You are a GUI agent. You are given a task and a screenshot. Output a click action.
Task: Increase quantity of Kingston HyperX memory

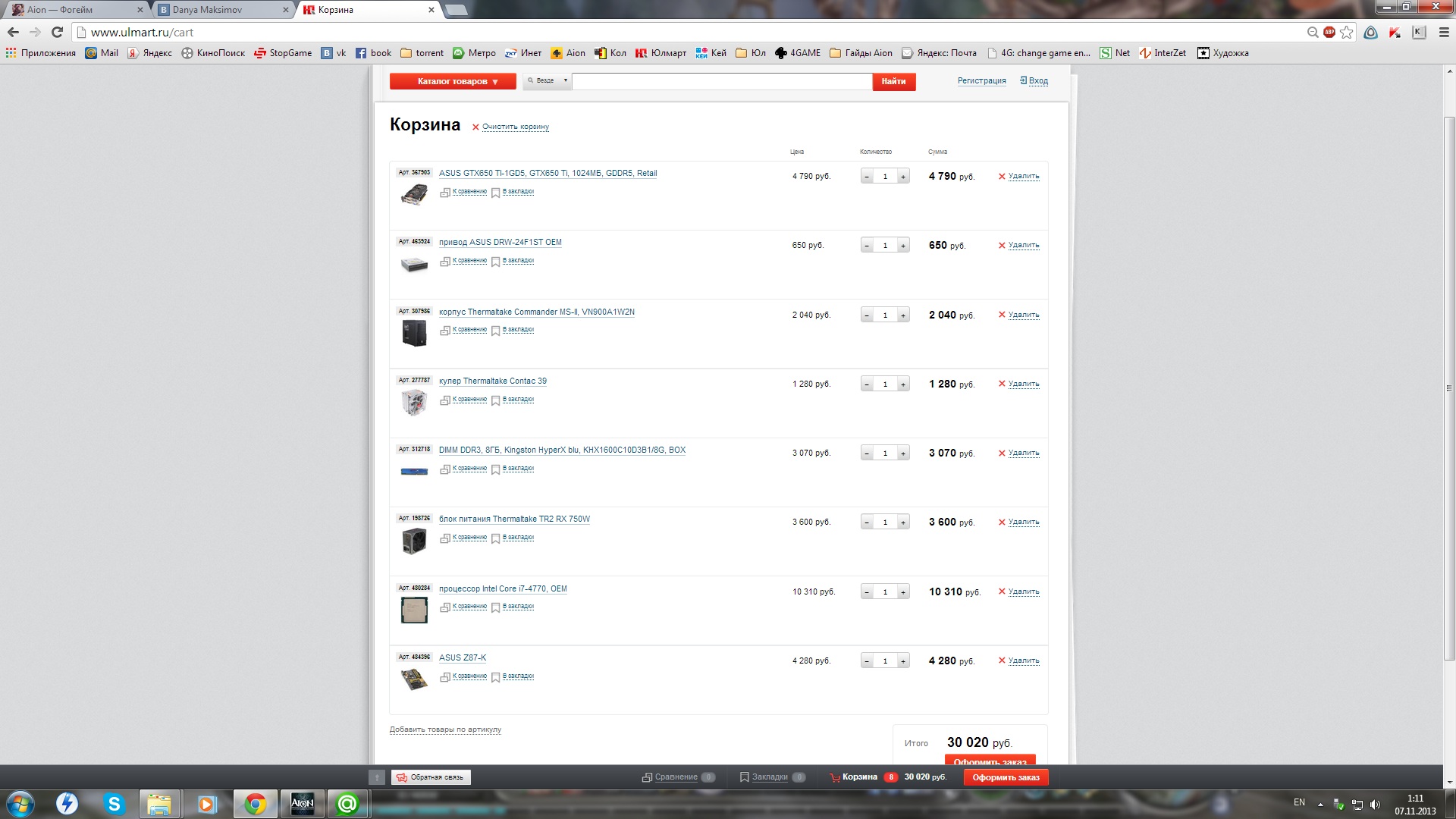click(902, 453)
